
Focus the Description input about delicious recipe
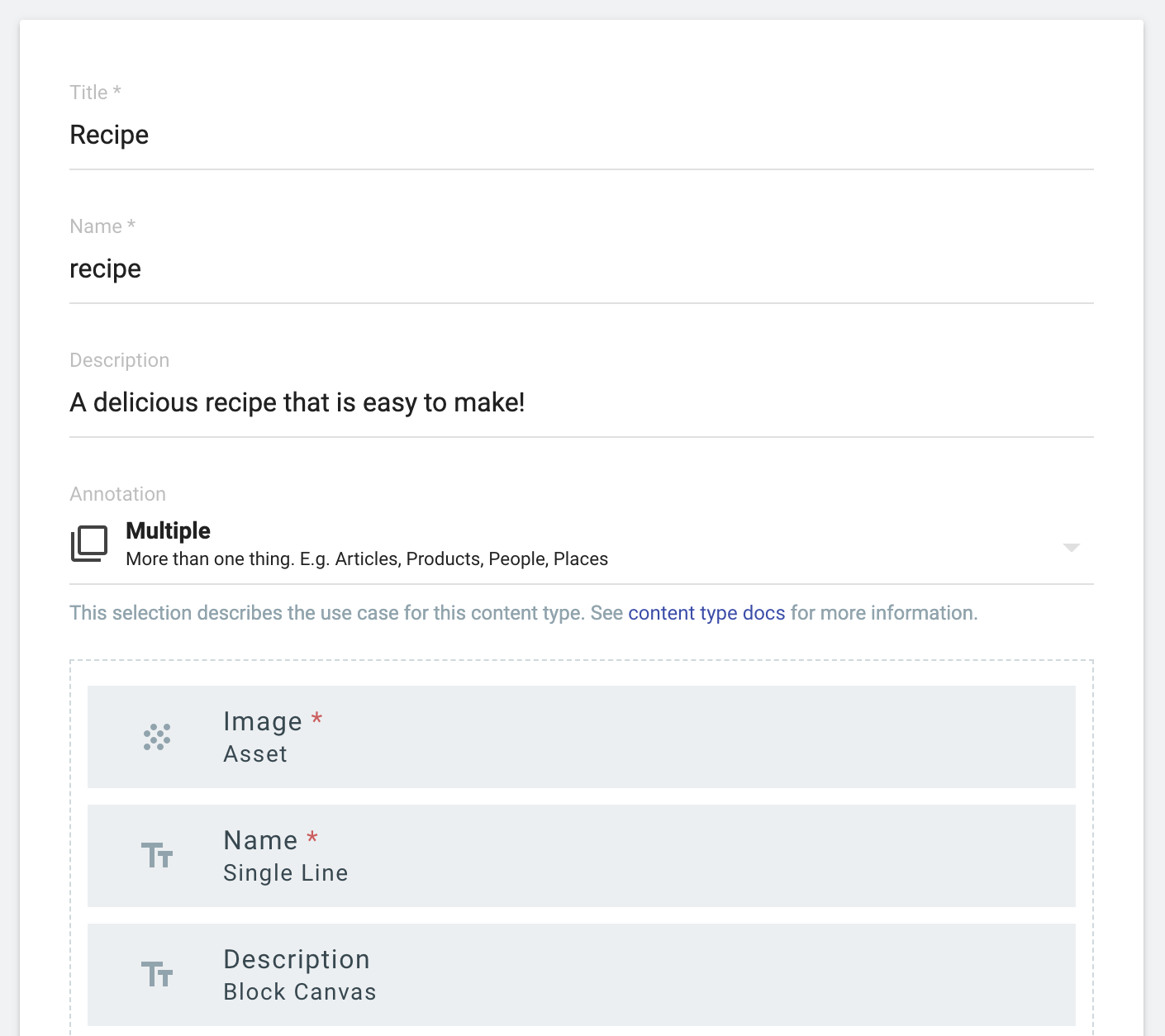pos(582,403)
